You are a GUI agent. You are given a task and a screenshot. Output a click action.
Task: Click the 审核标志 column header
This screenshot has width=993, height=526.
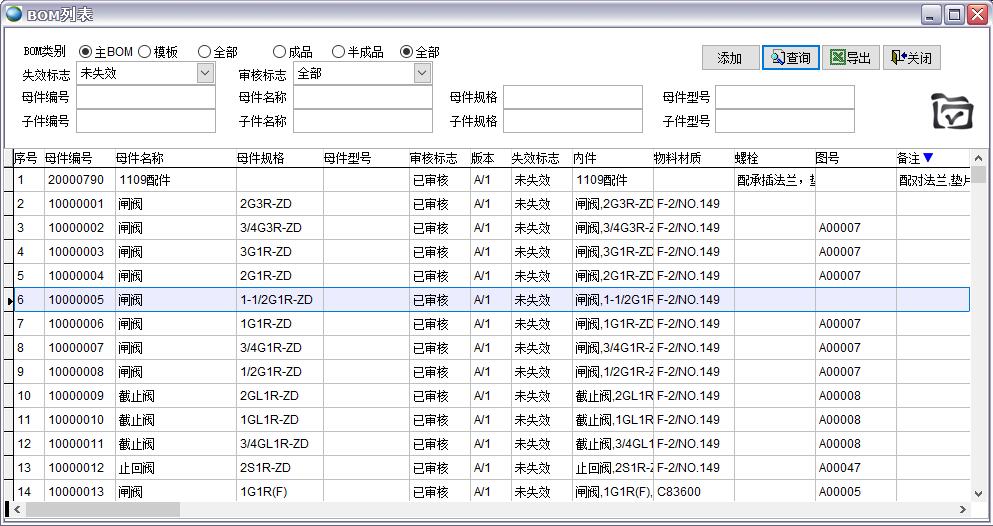coord(433,158)
